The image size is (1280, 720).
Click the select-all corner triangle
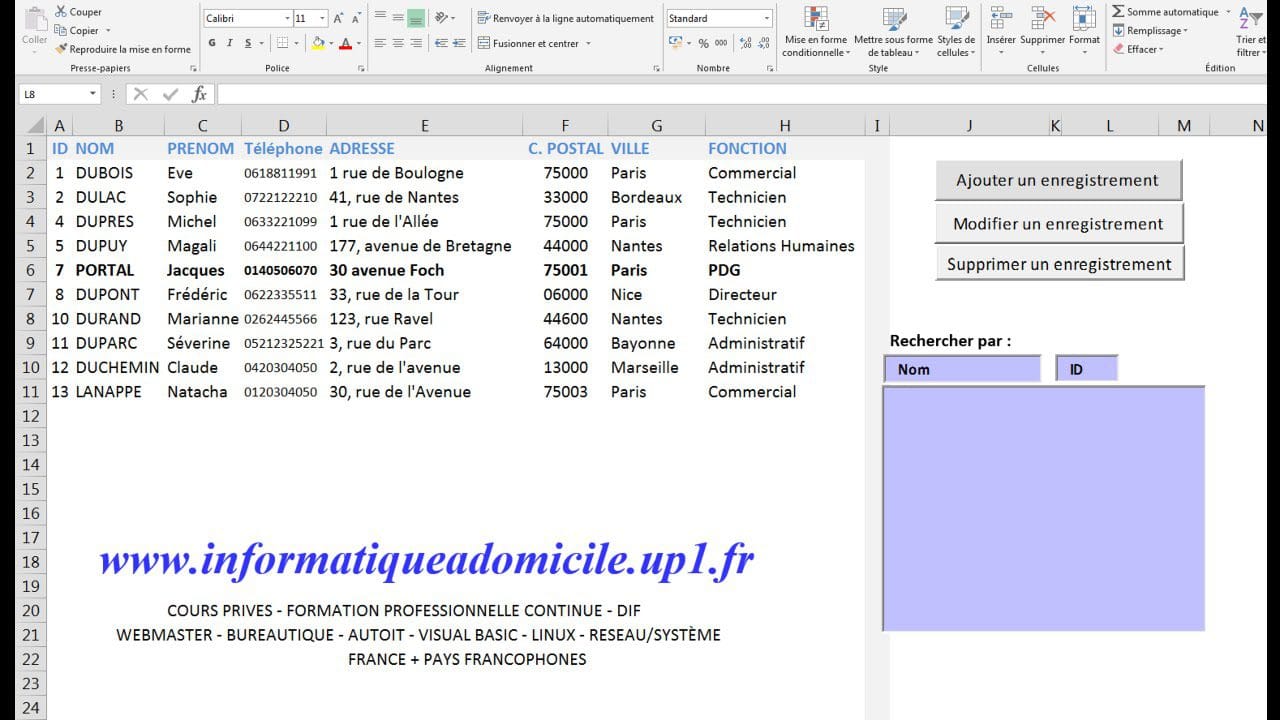point(36,125)
